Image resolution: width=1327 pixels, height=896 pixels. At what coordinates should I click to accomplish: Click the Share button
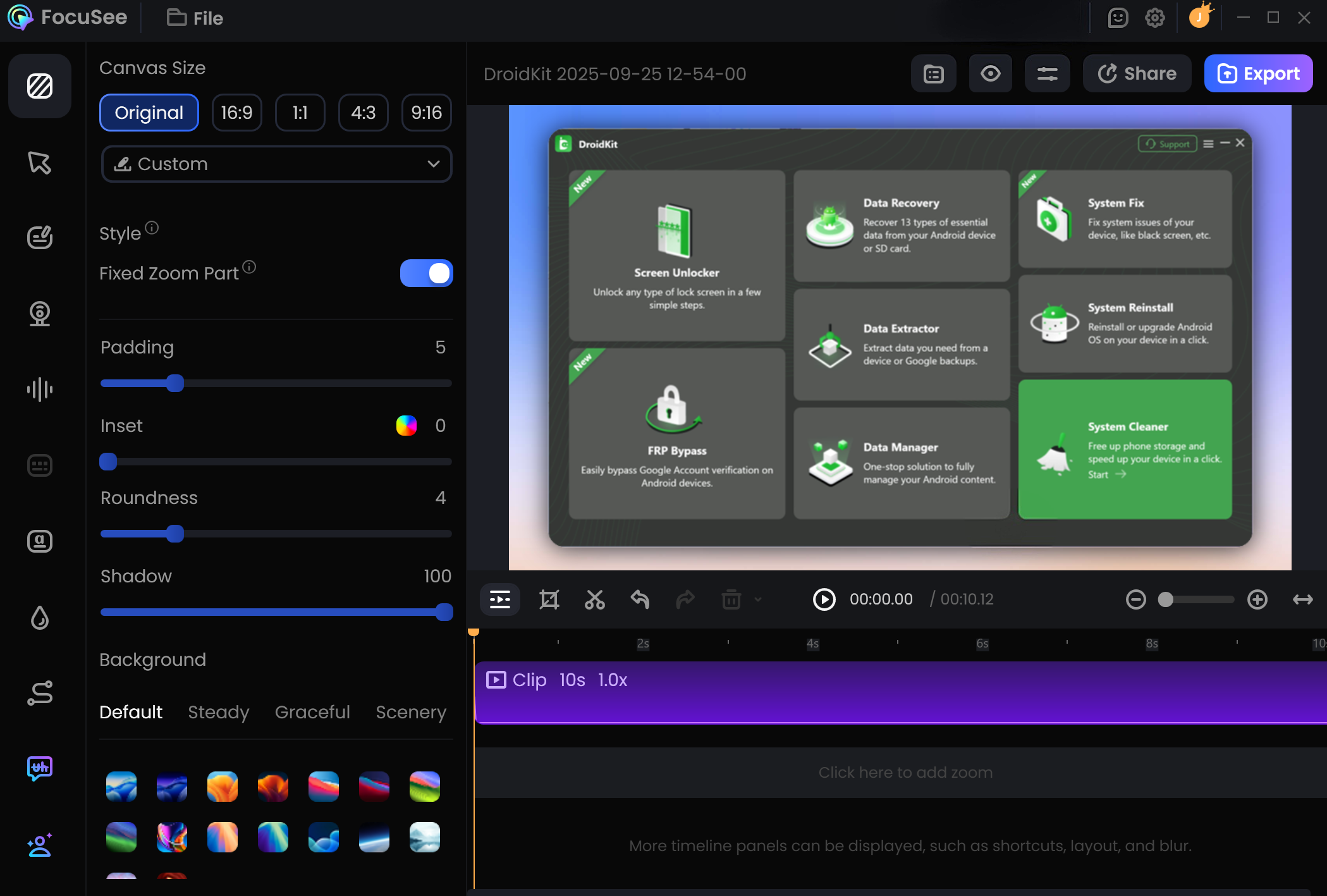pos(1137,74)
